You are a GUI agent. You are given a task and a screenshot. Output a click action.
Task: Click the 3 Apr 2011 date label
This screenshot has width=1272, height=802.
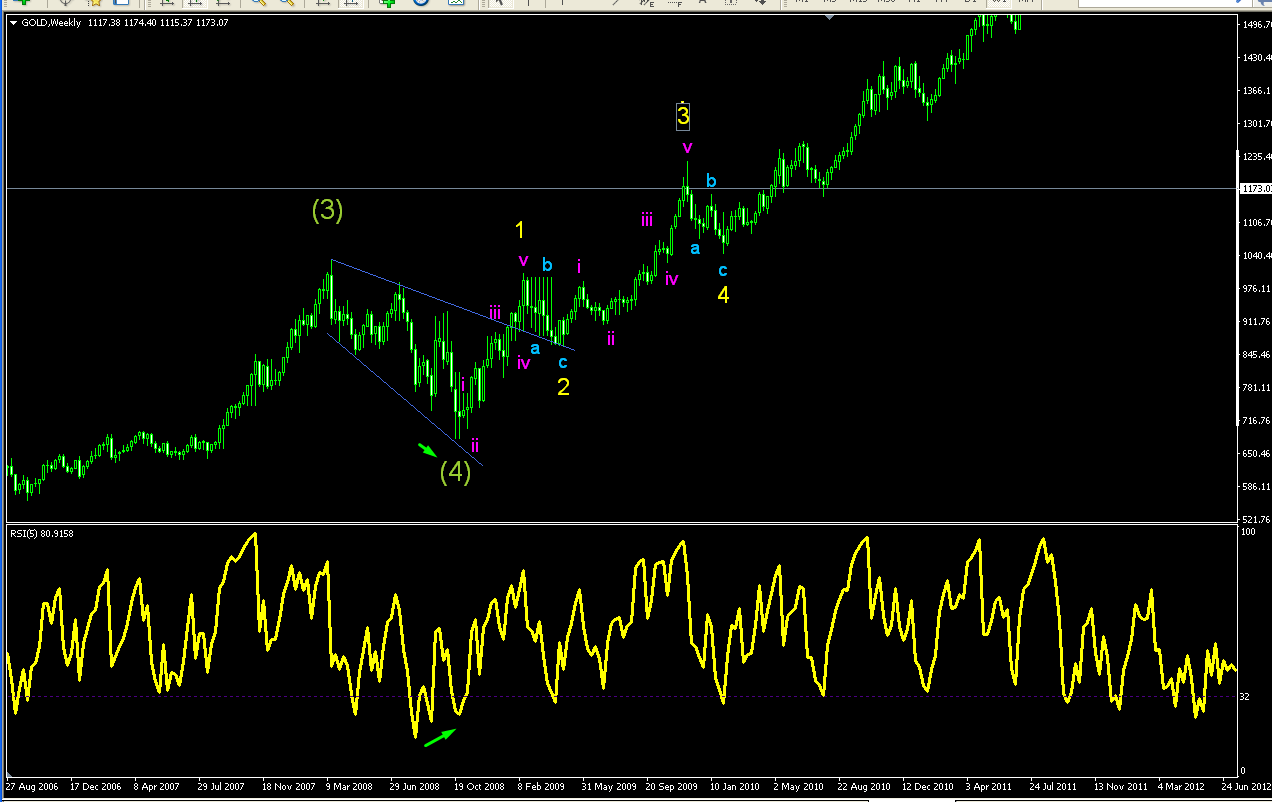991,787
